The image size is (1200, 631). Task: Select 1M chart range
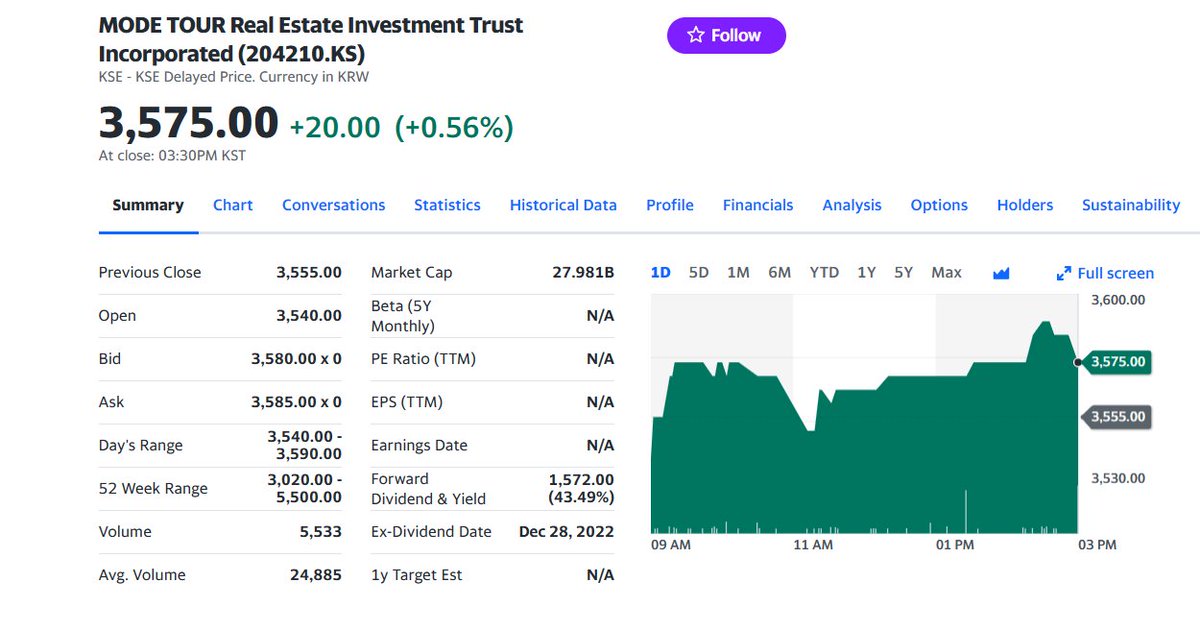[738, 272]
